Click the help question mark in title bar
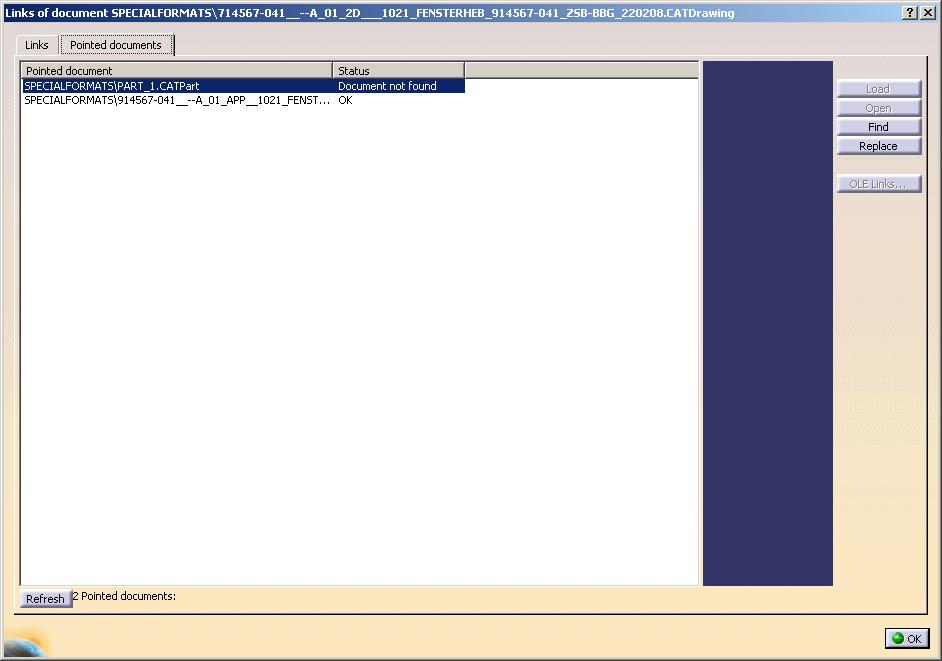 click(910, 13)
